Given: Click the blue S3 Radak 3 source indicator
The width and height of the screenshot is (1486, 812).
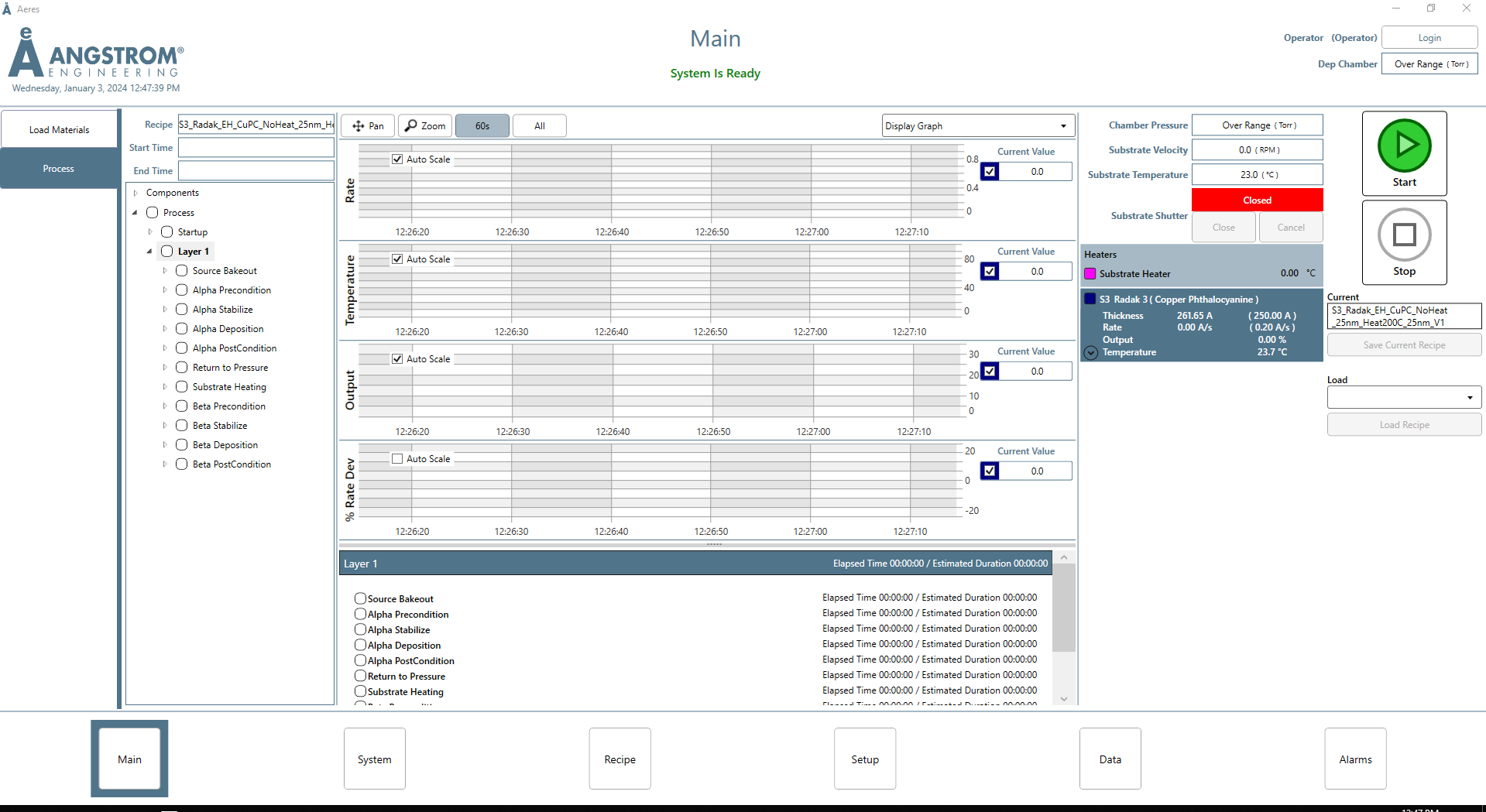Looking at the screenshot, I should [1090, 299].
